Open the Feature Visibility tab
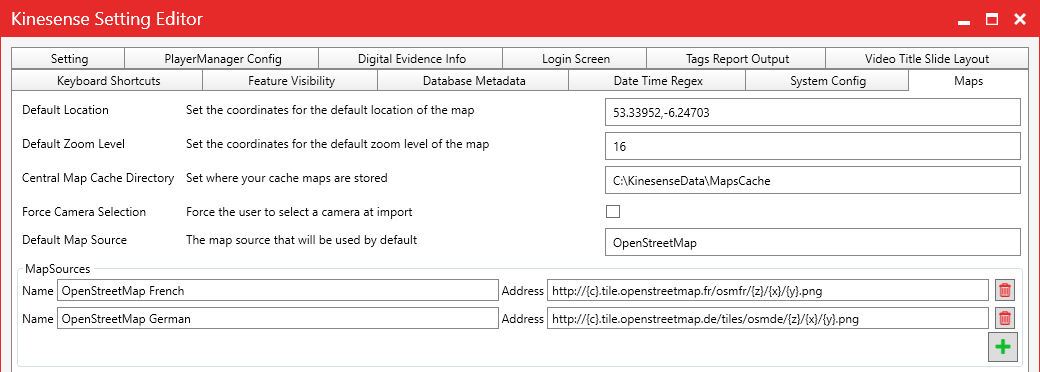Screen dimensions: 1040x372 291,81
